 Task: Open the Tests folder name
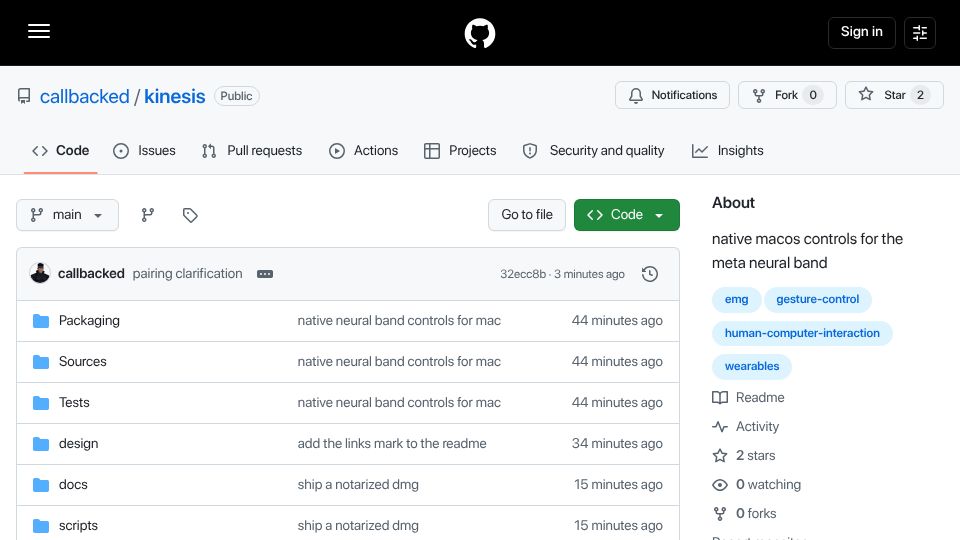[74, 403]
